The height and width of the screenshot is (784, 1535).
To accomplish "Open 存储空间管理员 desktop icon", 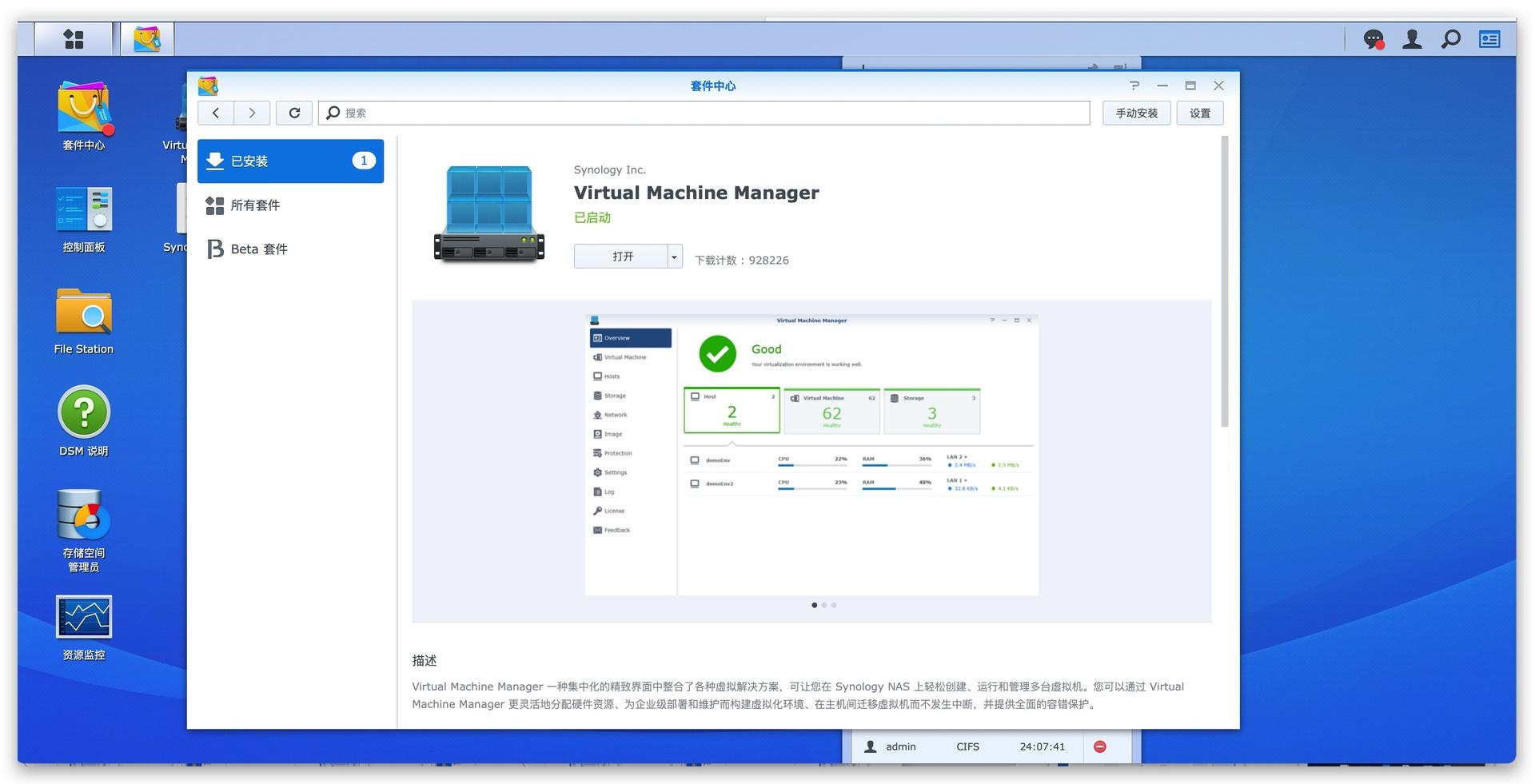I will coord(84,531).
